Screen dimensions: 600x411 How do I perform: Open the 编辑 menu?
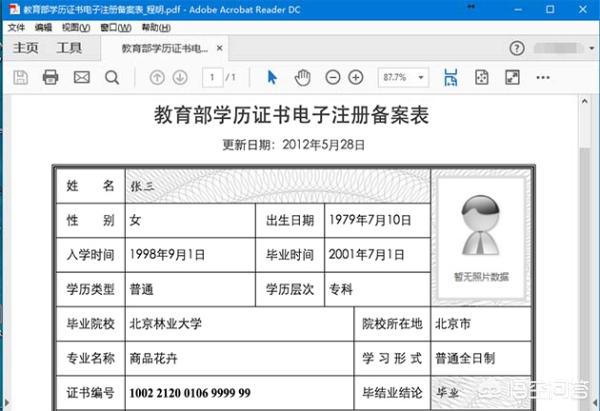(x=43, y=28)
